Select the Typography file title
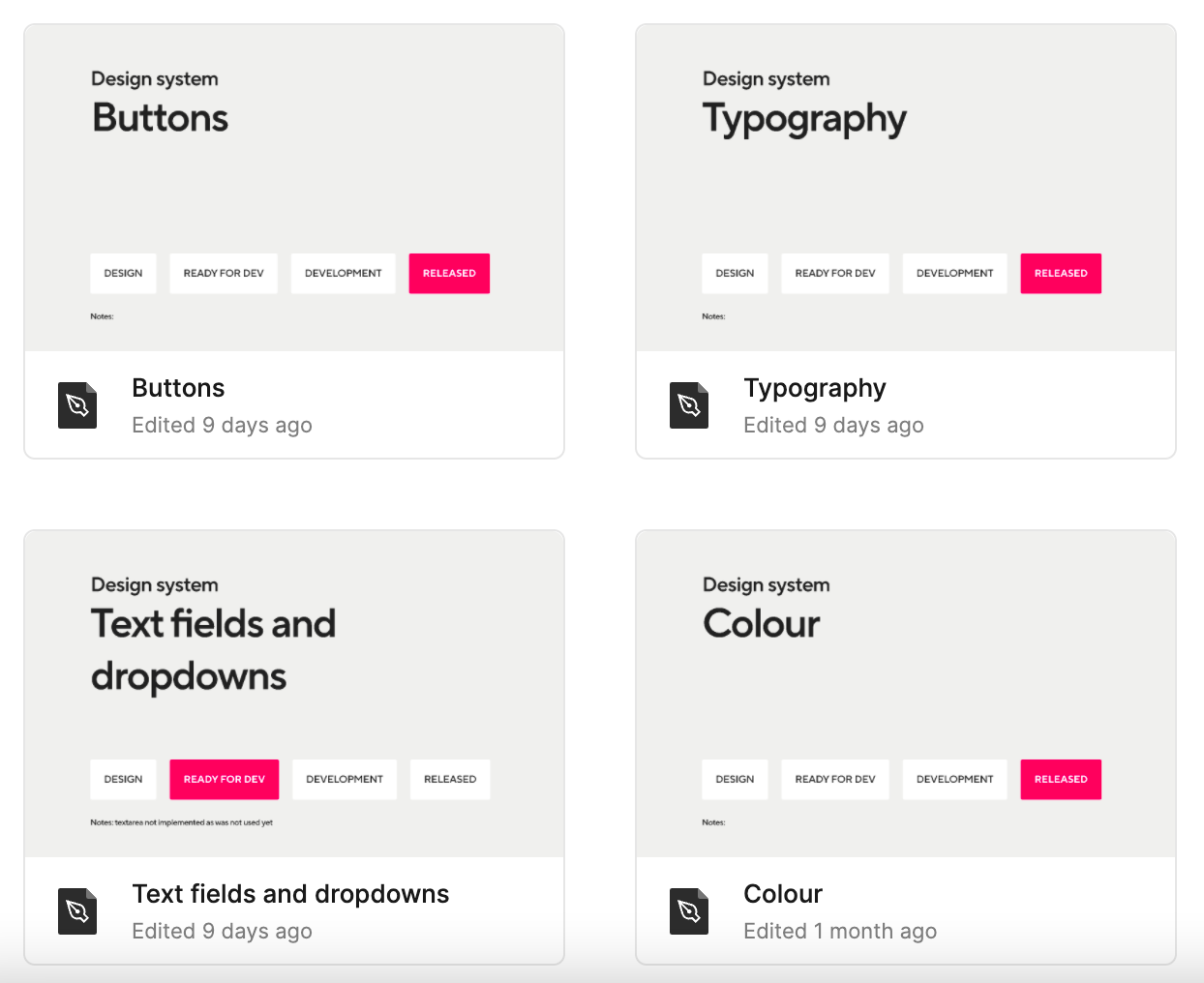Screen dimensions: 1204x983 [x=815, y=389]
